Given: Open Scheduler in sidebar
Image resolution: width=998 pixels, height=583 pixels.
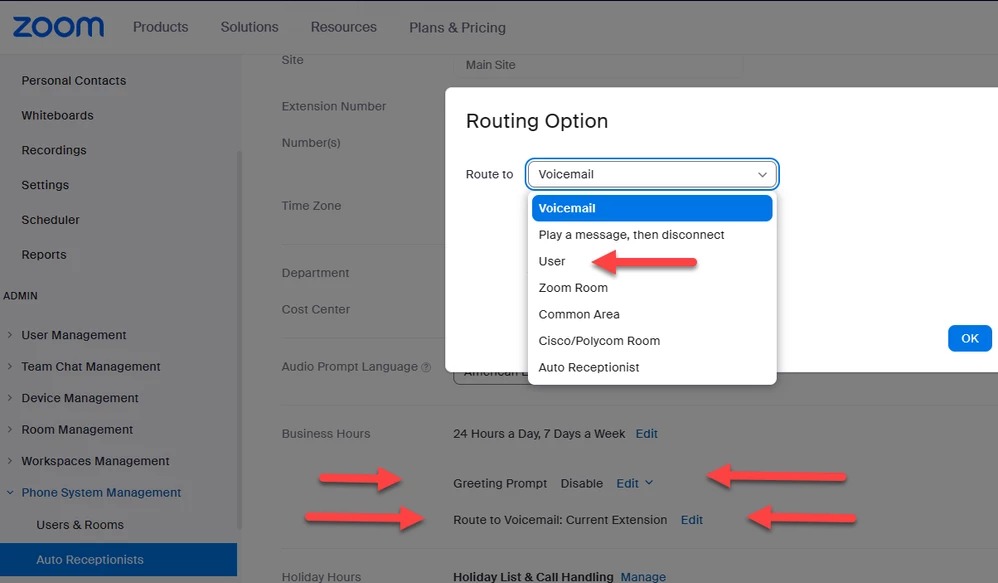Looking at the screenshot, I should pyautogui.click(x=50, y=220).
